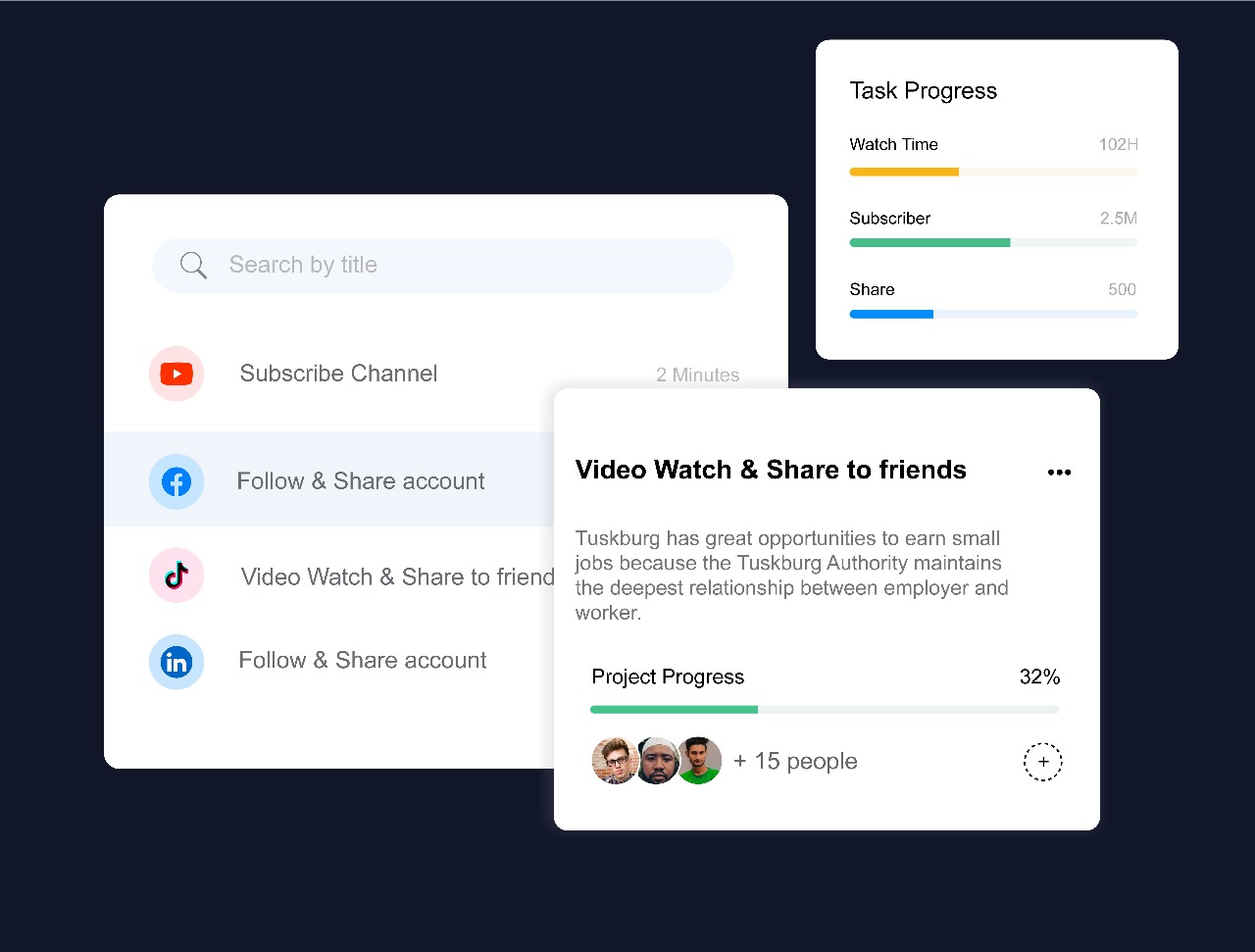Click the Task Progress heading

click(923, 90)
